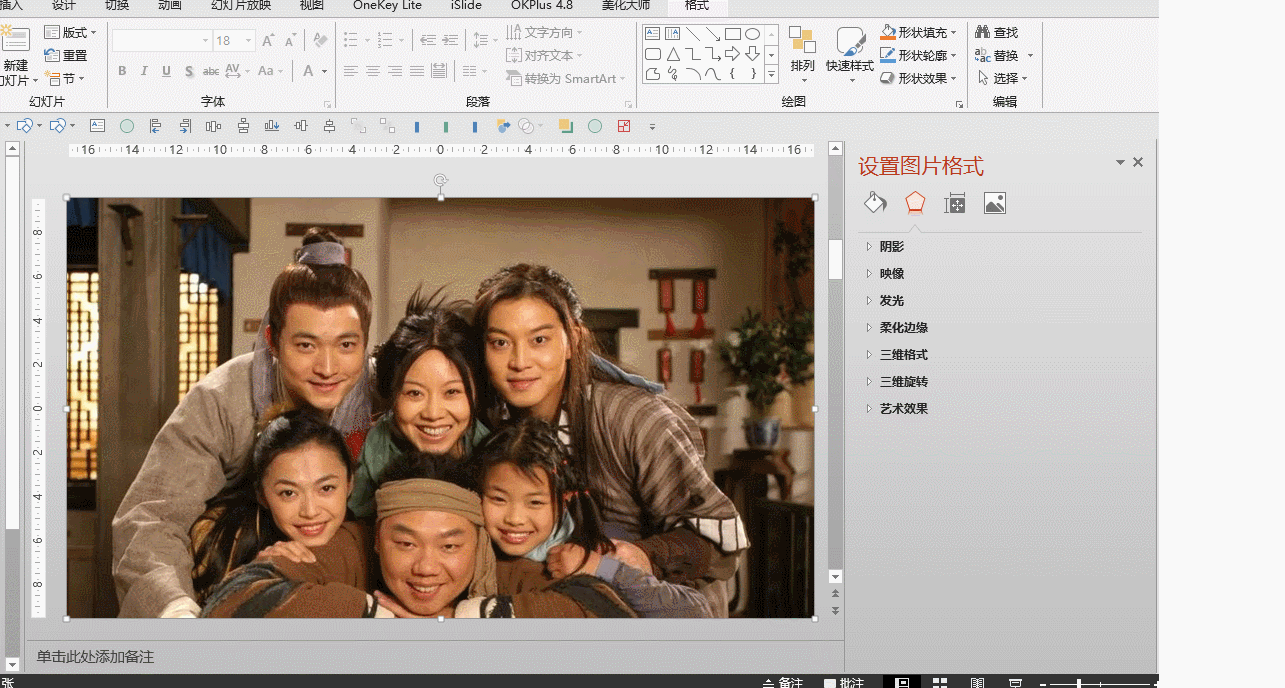Decrease font size with smaller A

coord(290,41)
